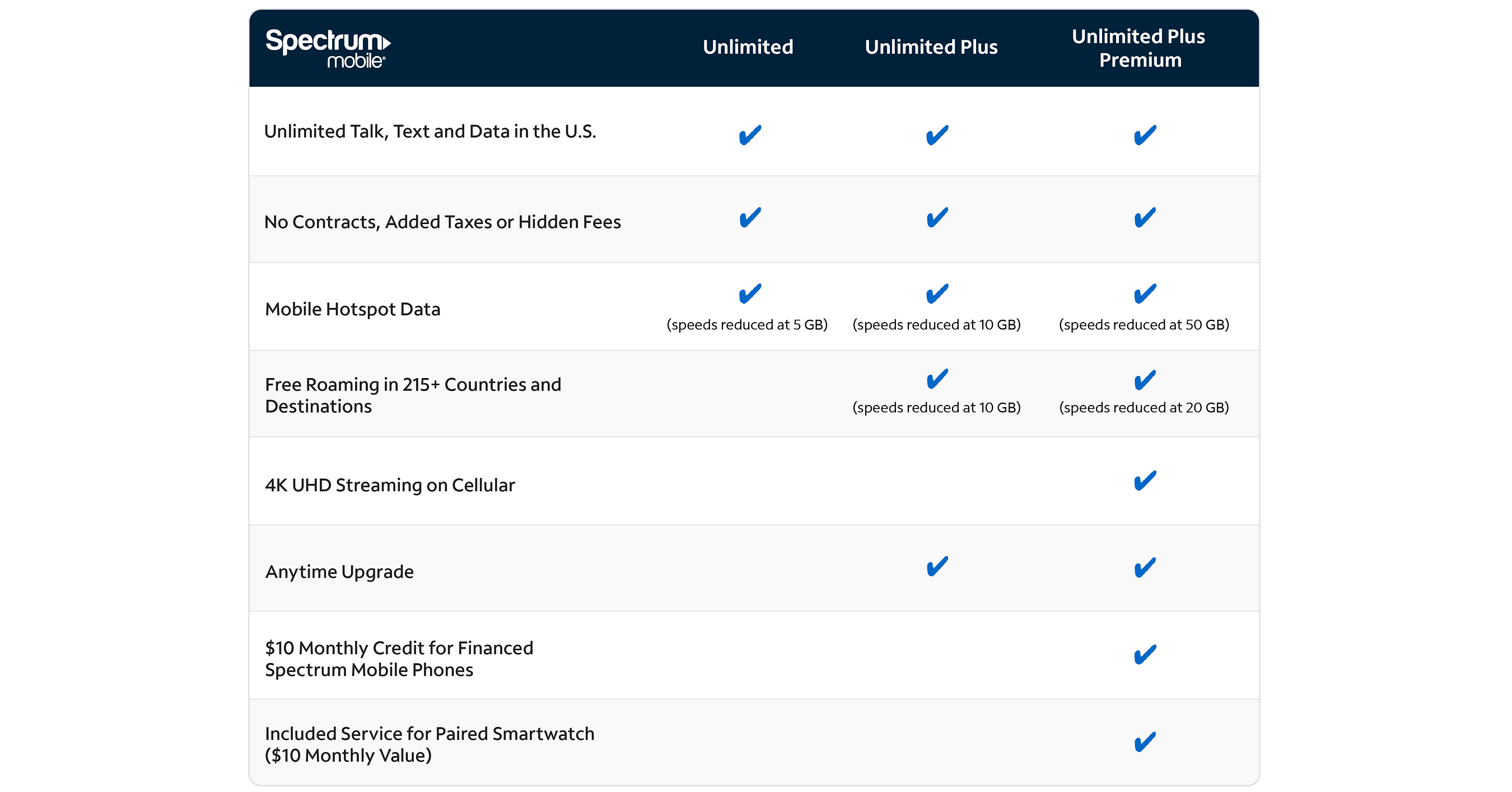Image resolution: width=1512 pixels, height=792 pixels.
Task: Click the Unlimited Plus Premium column header
Action: [x=1138, y=48]
